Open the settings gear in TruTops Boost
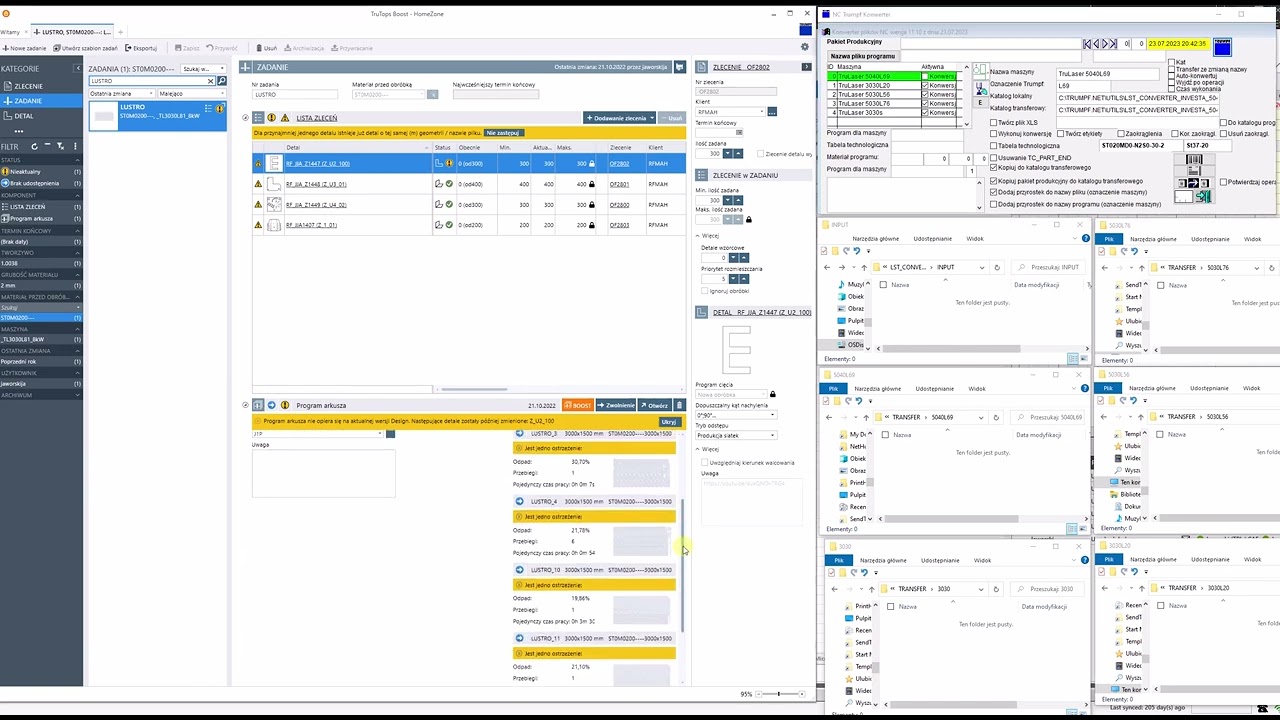 [x=805, y=47]
